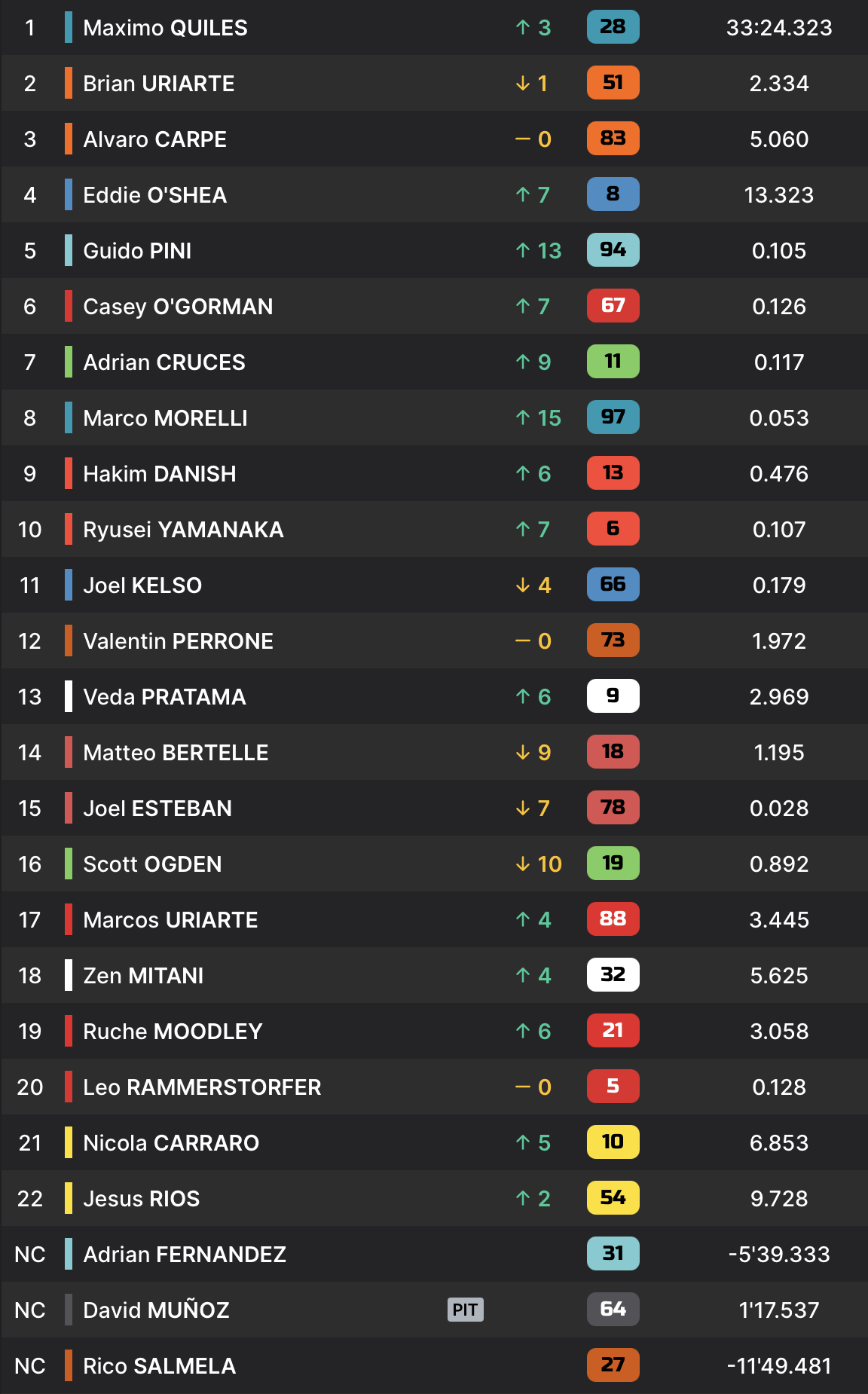This screenshot has height=1394, width=868.
Task: Click the PIT label for David Muñoz
Action: [x=465, y=1310]
